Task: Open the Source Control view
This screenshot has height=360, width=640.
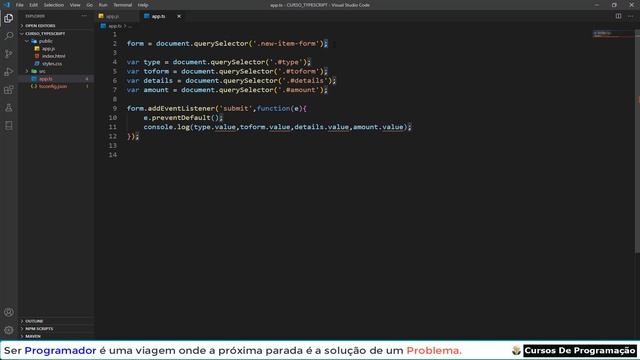Action: click(x=9, y=54)
